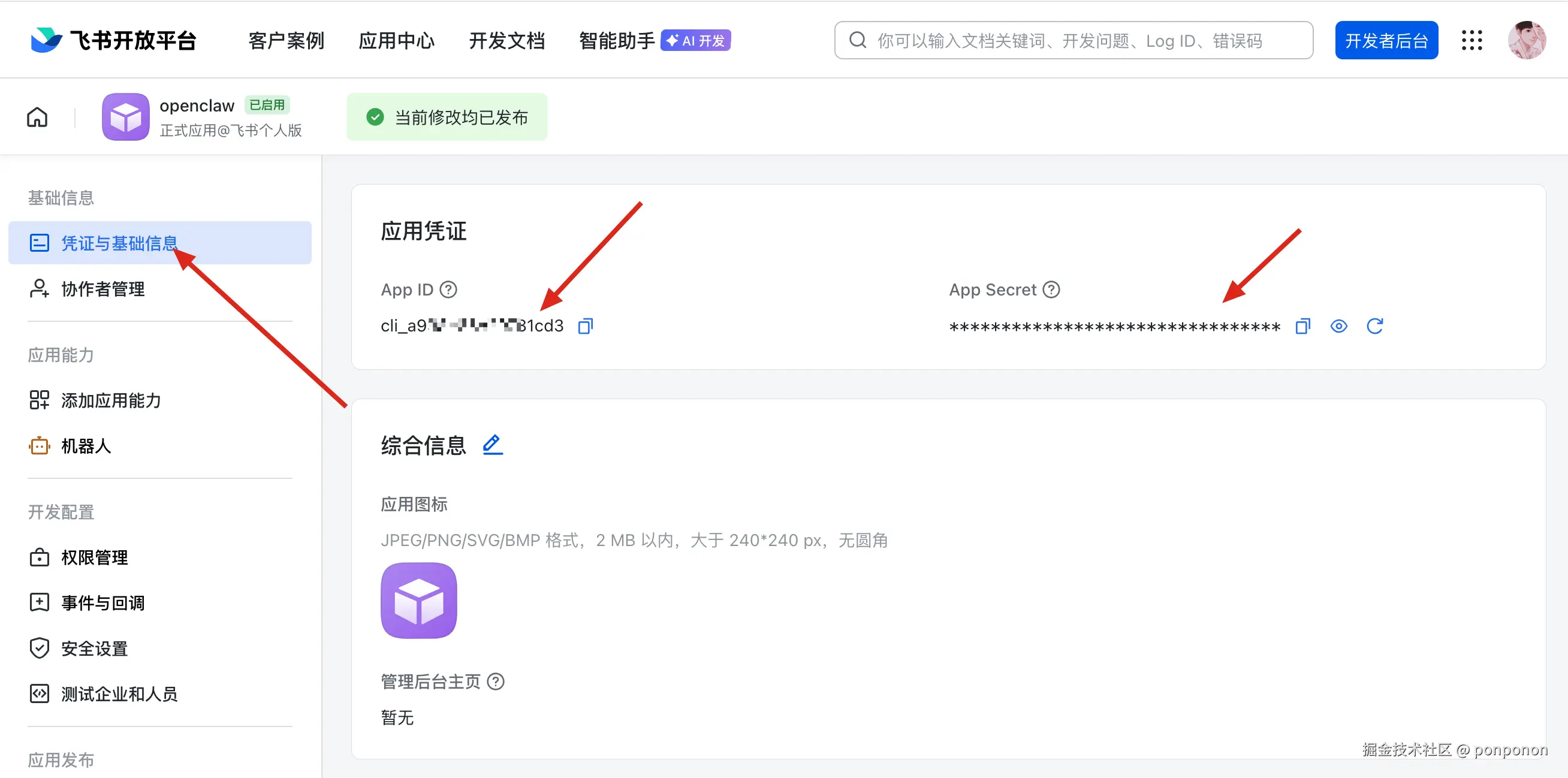Open 权限管理 settings

[94, 557]
